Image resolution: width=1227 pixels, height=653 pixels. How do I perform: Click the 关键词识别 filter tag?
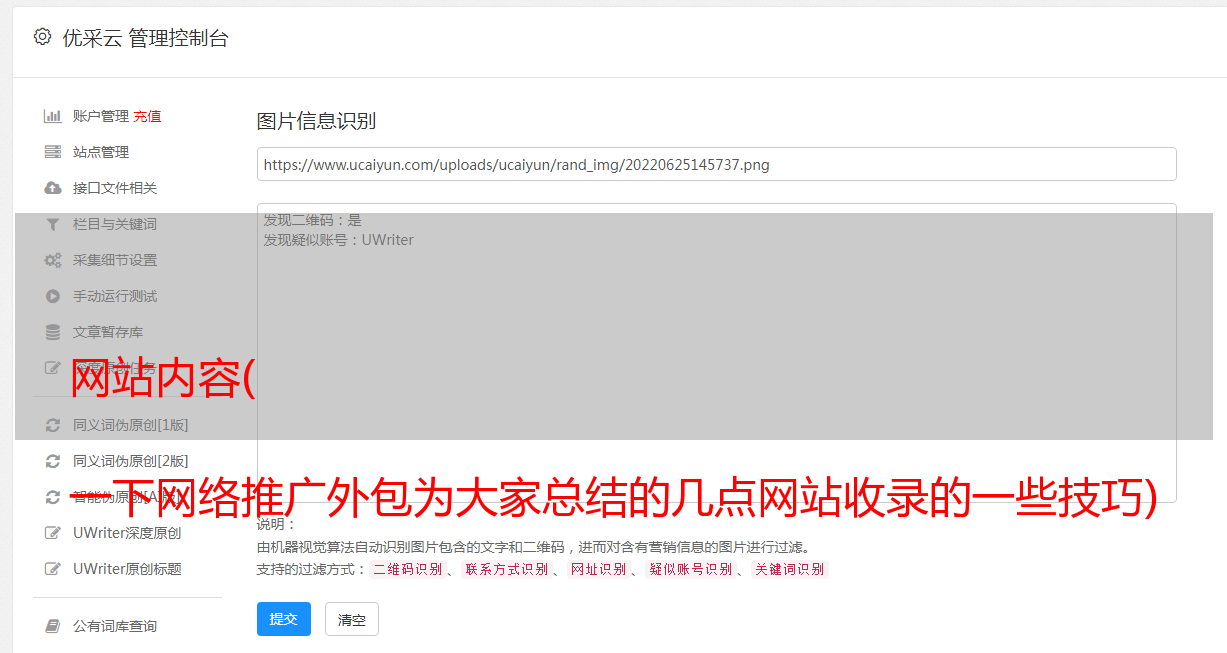click(790, 569)
